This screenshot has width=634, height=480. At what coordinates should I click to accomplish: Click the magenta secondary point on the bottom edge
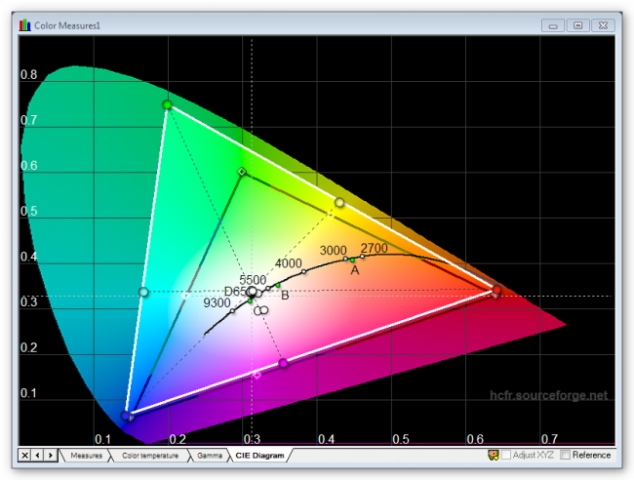[x=283, y=363]
